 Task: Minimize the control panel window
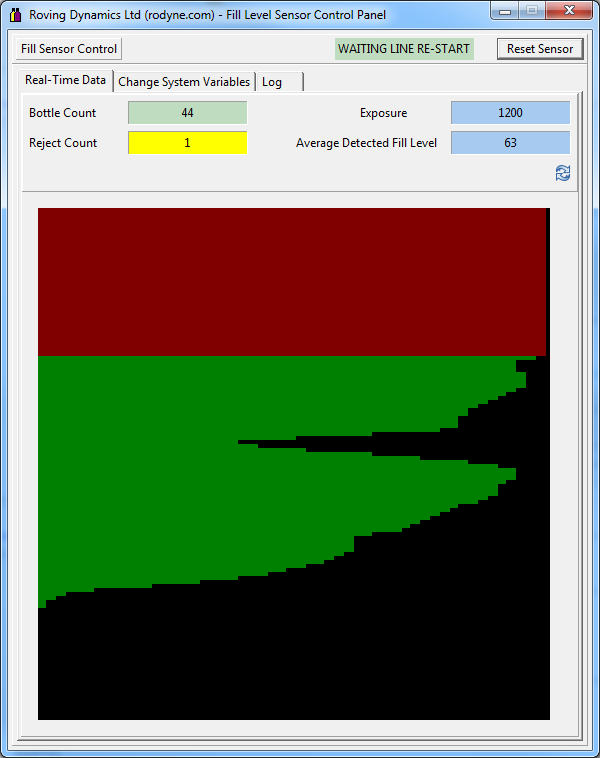point(505,11)
